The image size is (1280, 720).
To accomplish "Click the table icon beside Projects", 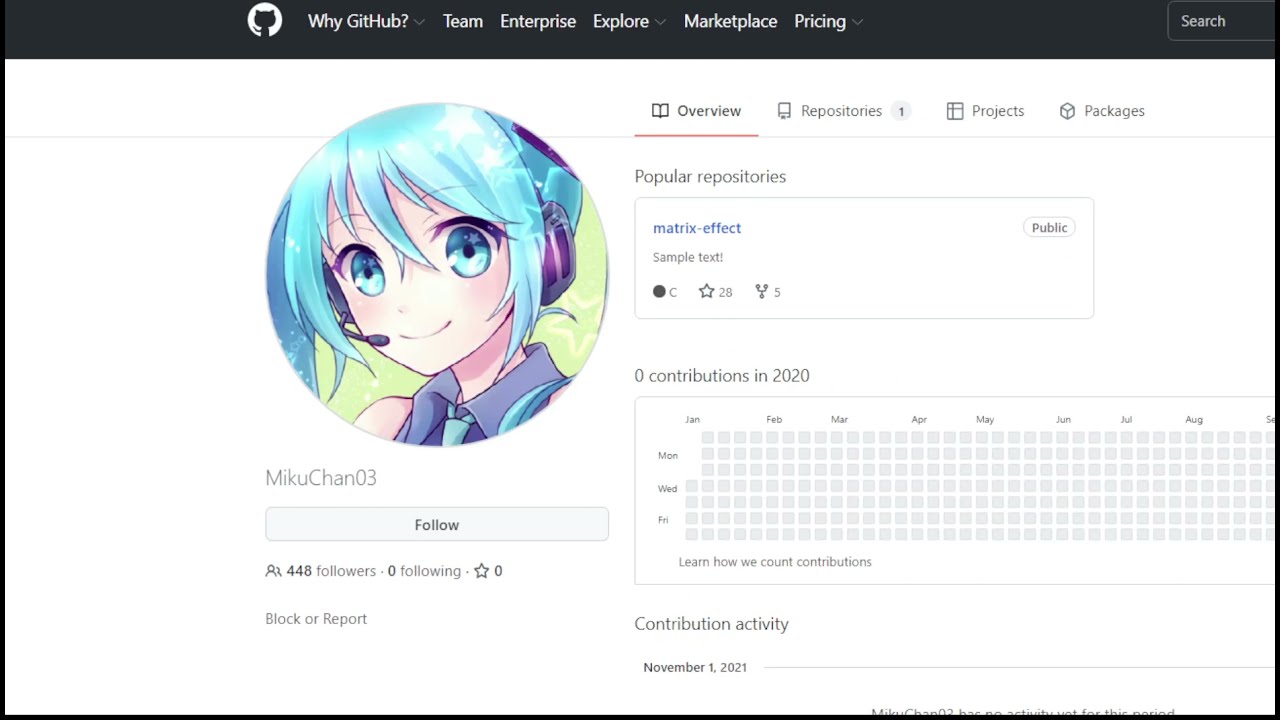I will 955,111.
